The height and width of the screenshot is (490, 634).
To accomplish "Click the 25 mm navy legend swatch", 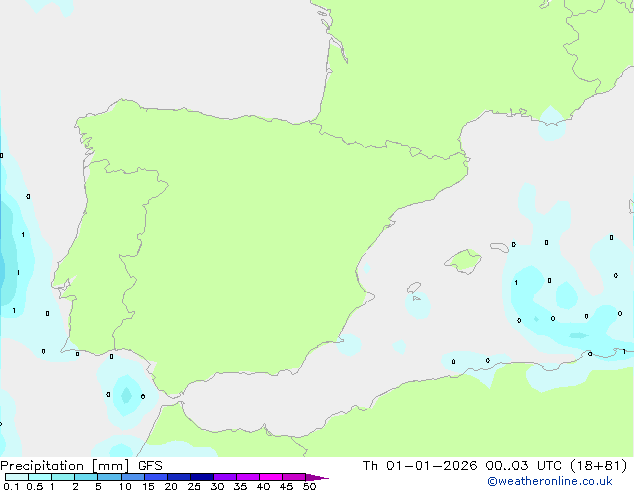I will [x=202, y=477].
